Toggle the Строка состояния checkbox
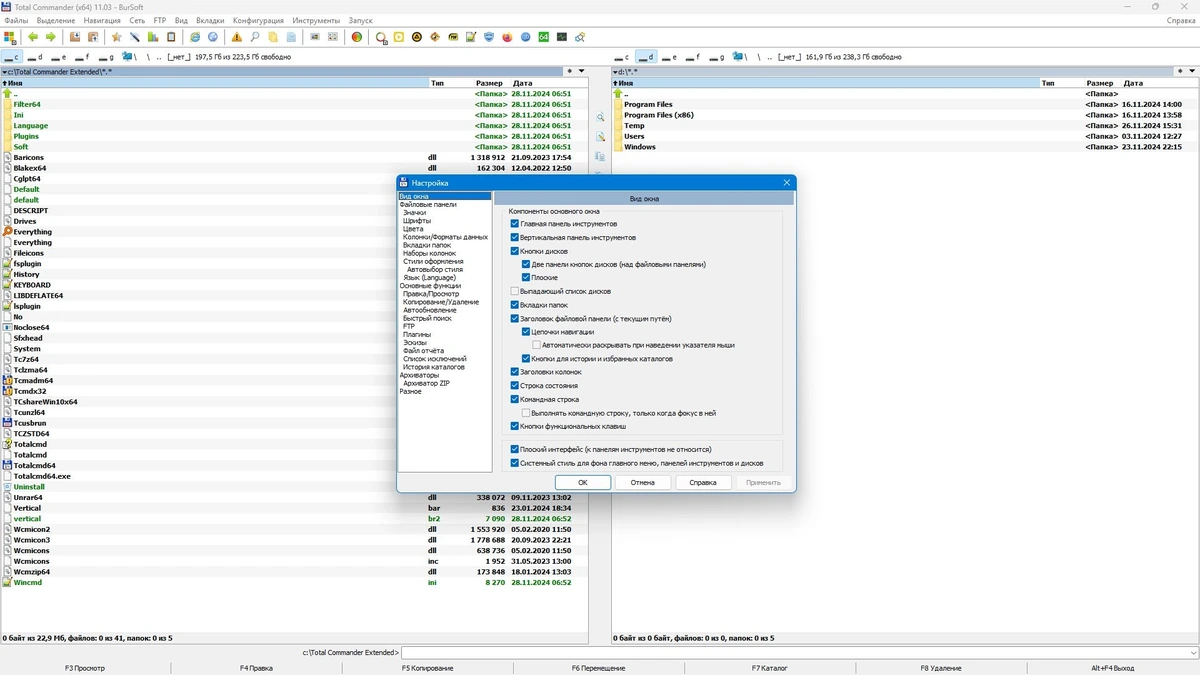Screen dimensions: 1200x675 tap(515, 385)
